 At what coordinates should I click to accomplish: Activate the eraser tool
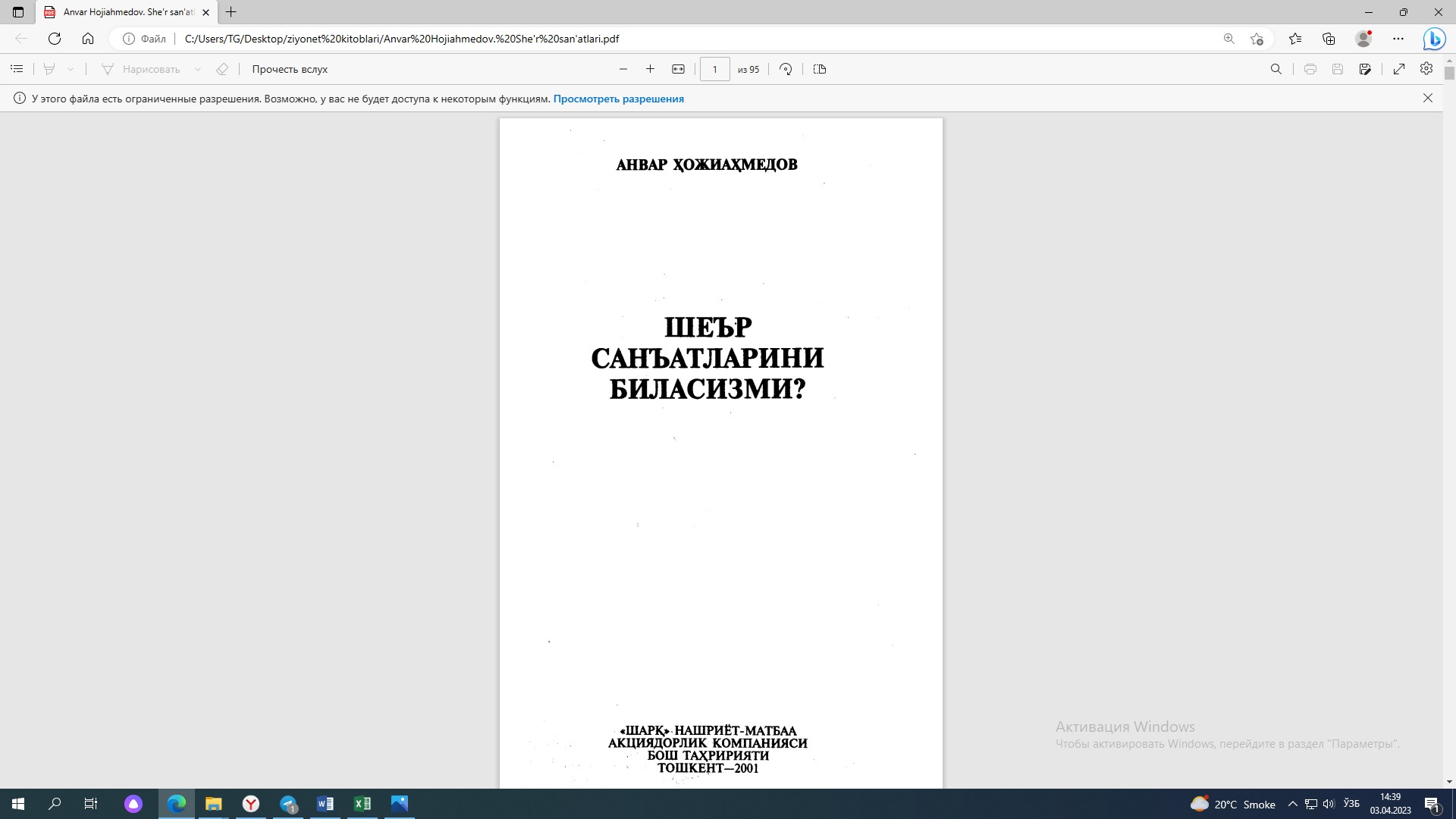[222, 69]
